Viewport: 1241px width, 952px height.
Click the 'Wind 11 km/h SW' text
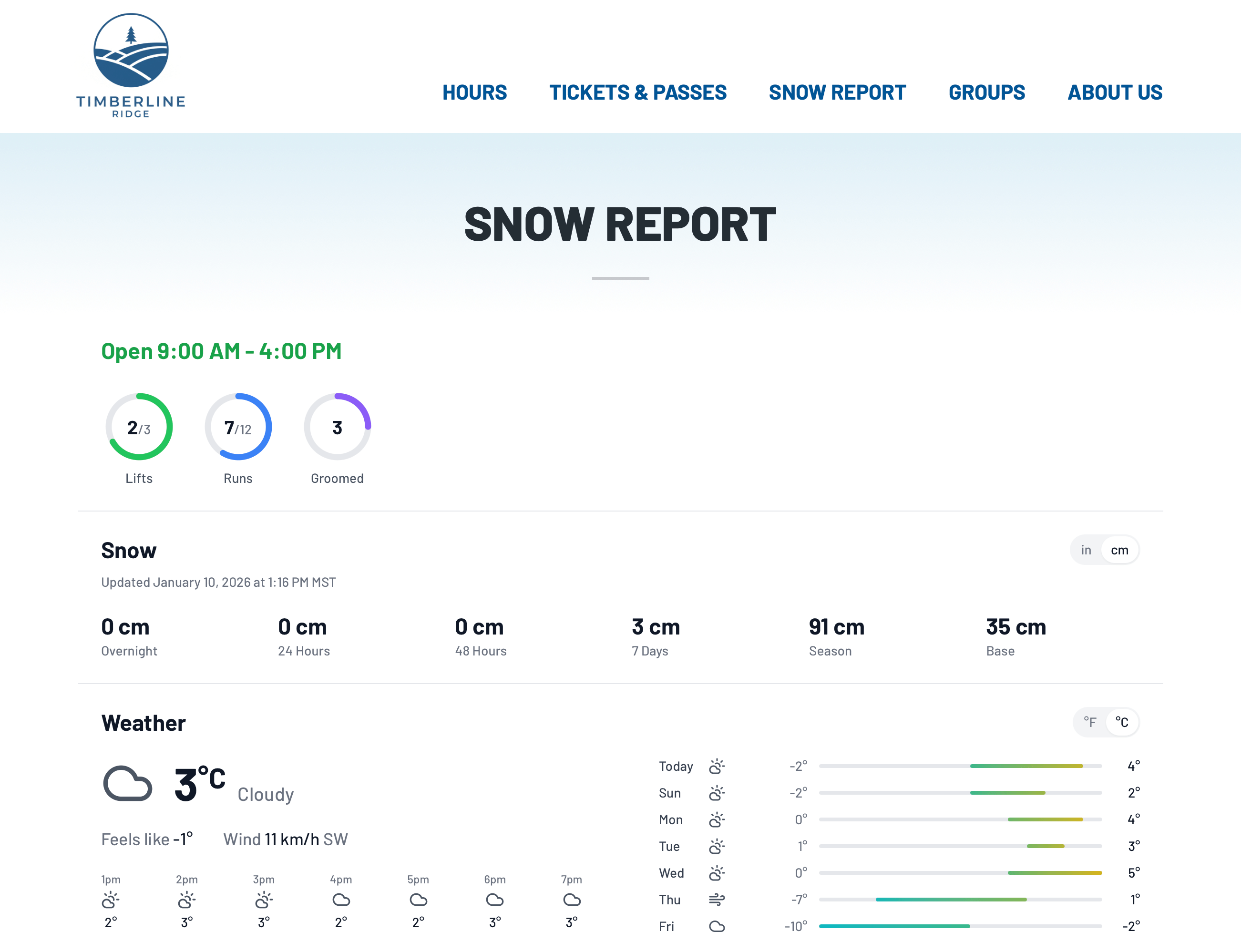285,839
